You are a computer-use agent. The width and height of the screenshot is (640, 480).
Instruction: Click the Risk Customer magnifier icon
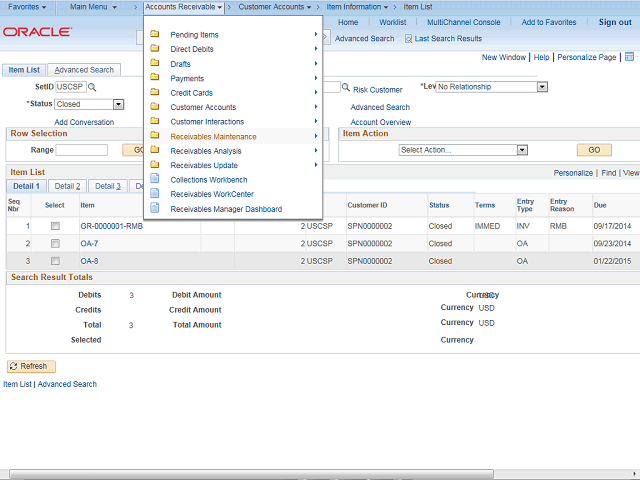[x=345, y=88]
